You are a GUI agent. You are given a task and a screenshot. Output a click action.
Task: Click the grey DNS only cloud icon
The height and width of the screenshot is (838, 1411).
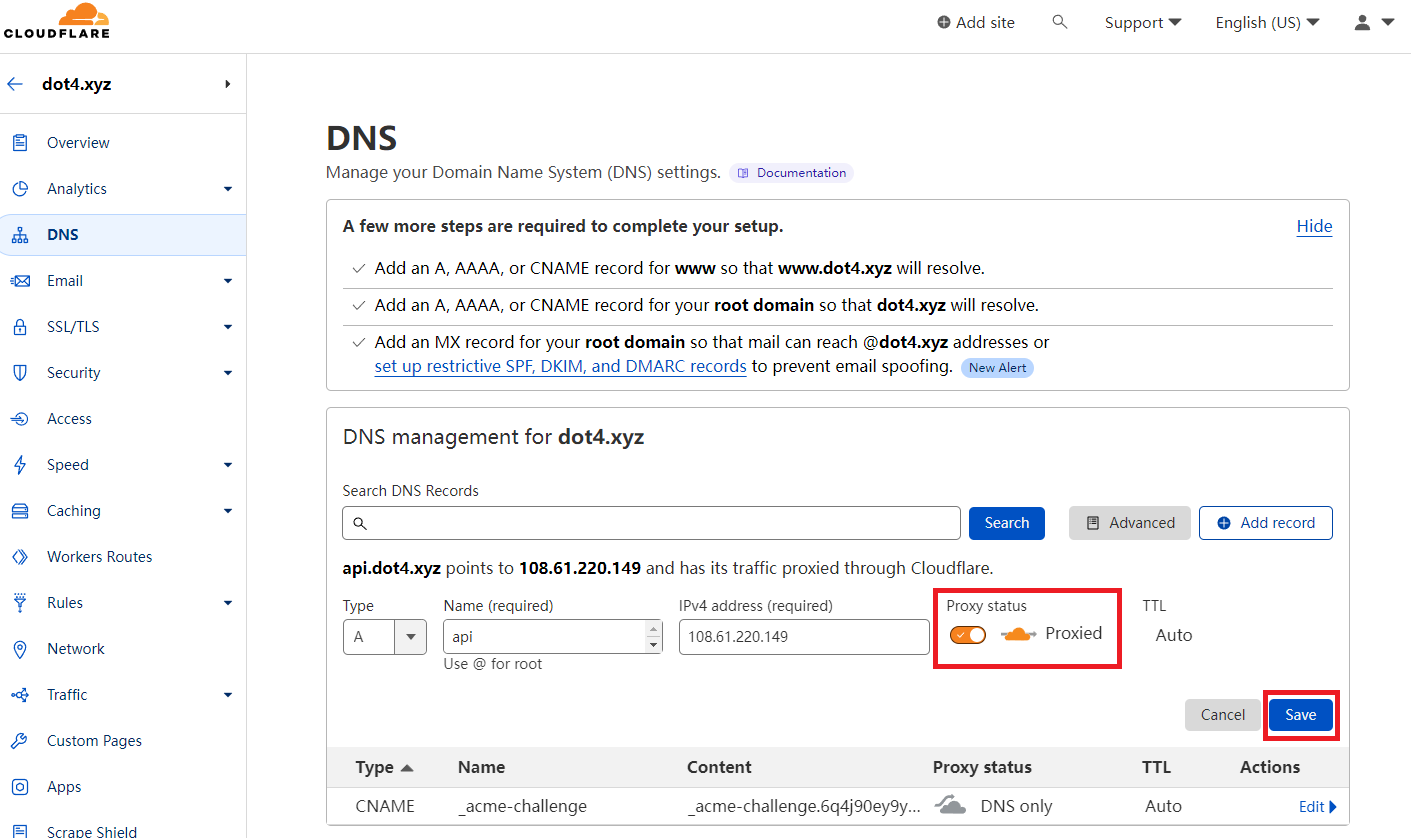[x=950, y=805]
